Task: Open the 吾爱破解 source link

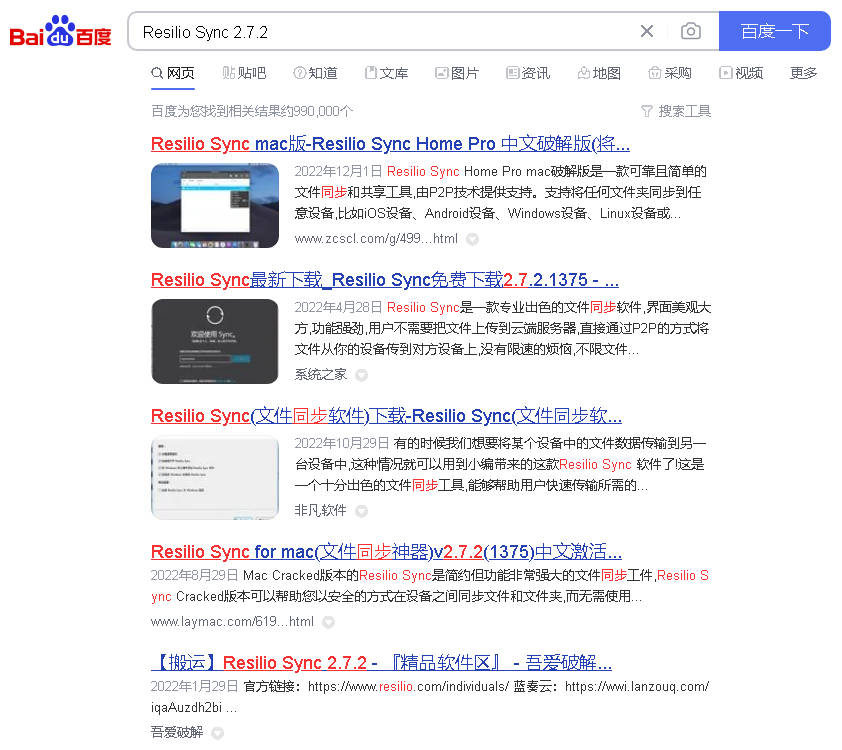Action: [177, 732]
